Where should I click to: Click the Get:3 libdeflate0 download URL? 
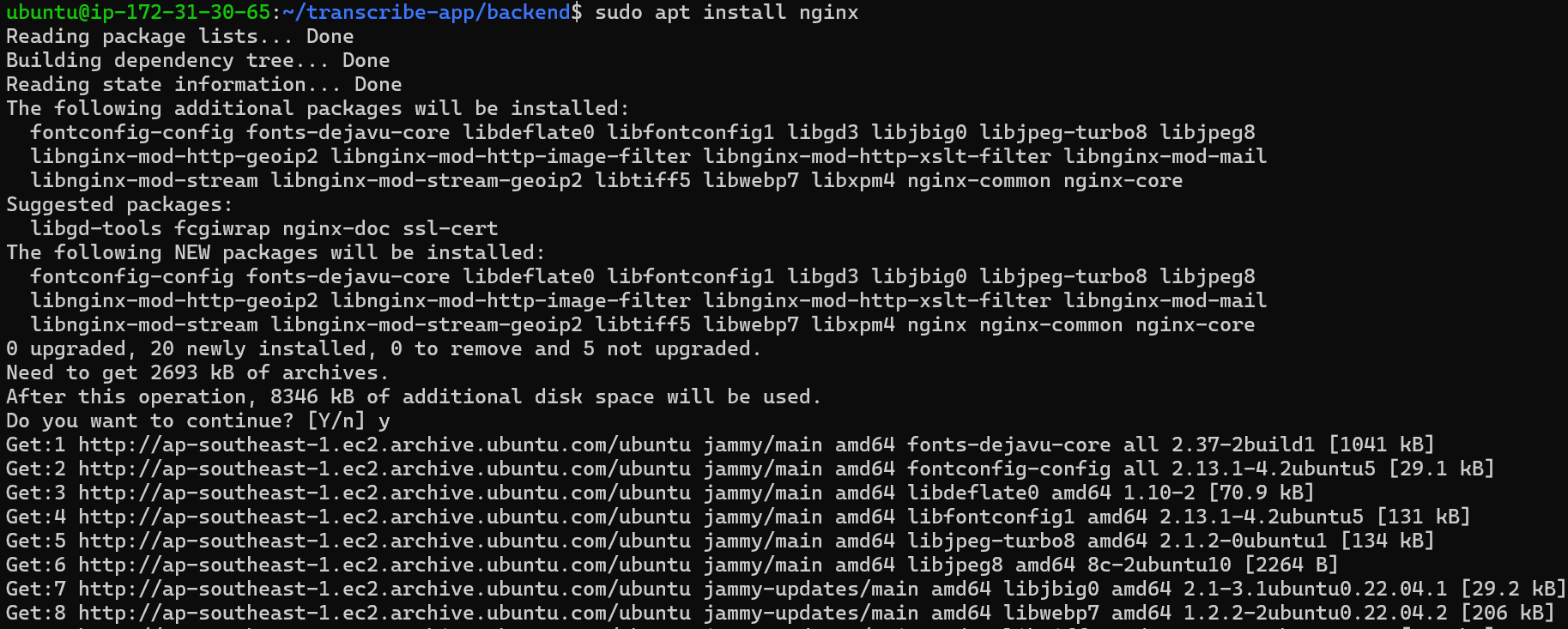[x=384, y=493]
